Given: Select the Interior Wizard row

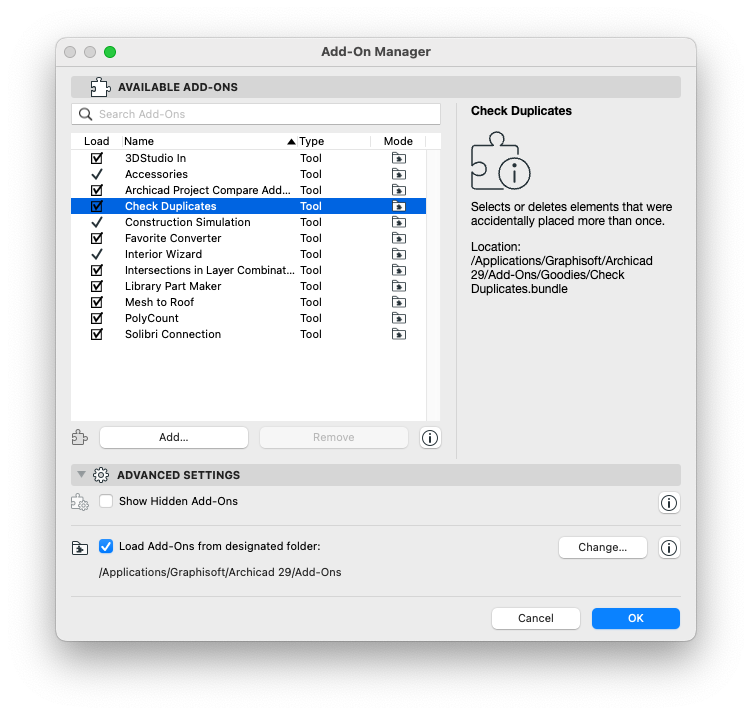Looking at the screenshot, I should pos(248,254).
